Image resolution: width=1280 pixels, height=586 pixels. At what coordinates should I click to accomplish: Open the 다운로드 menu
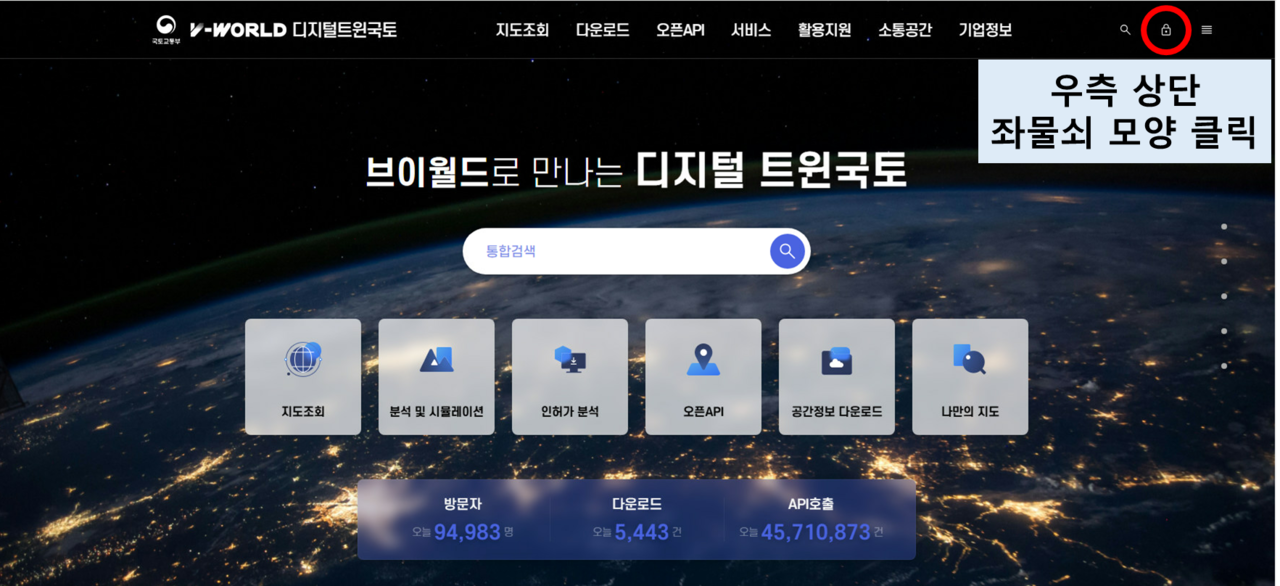602,30
